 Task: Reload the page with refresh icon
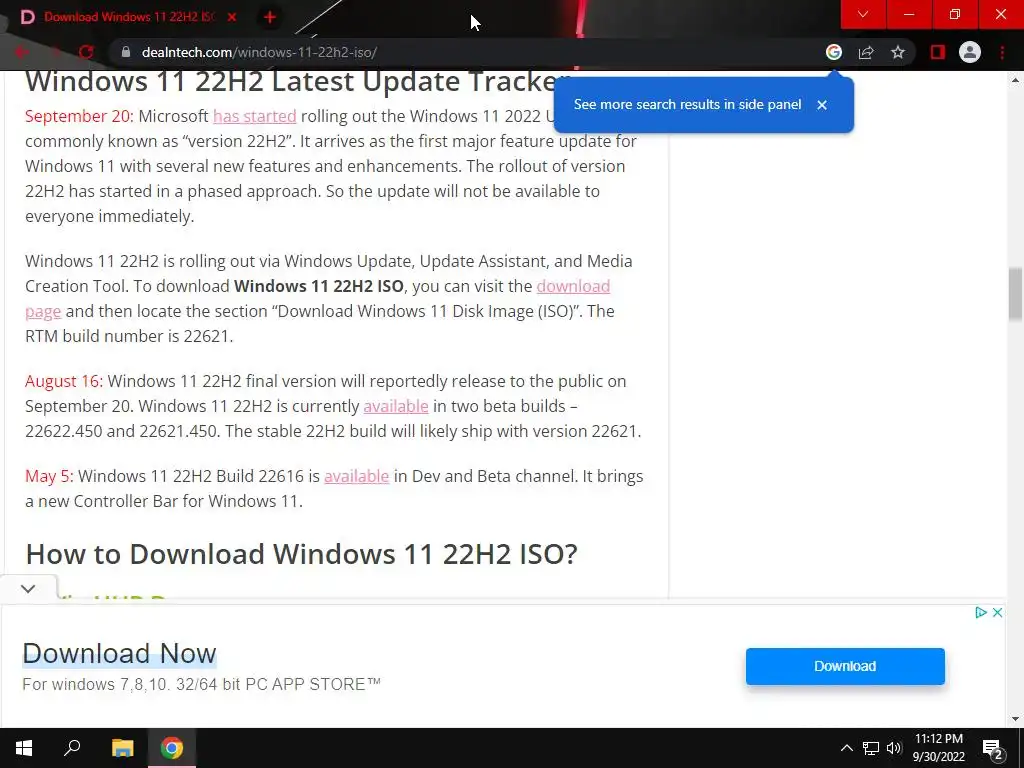pyautogui.click(x=86, y=52)
